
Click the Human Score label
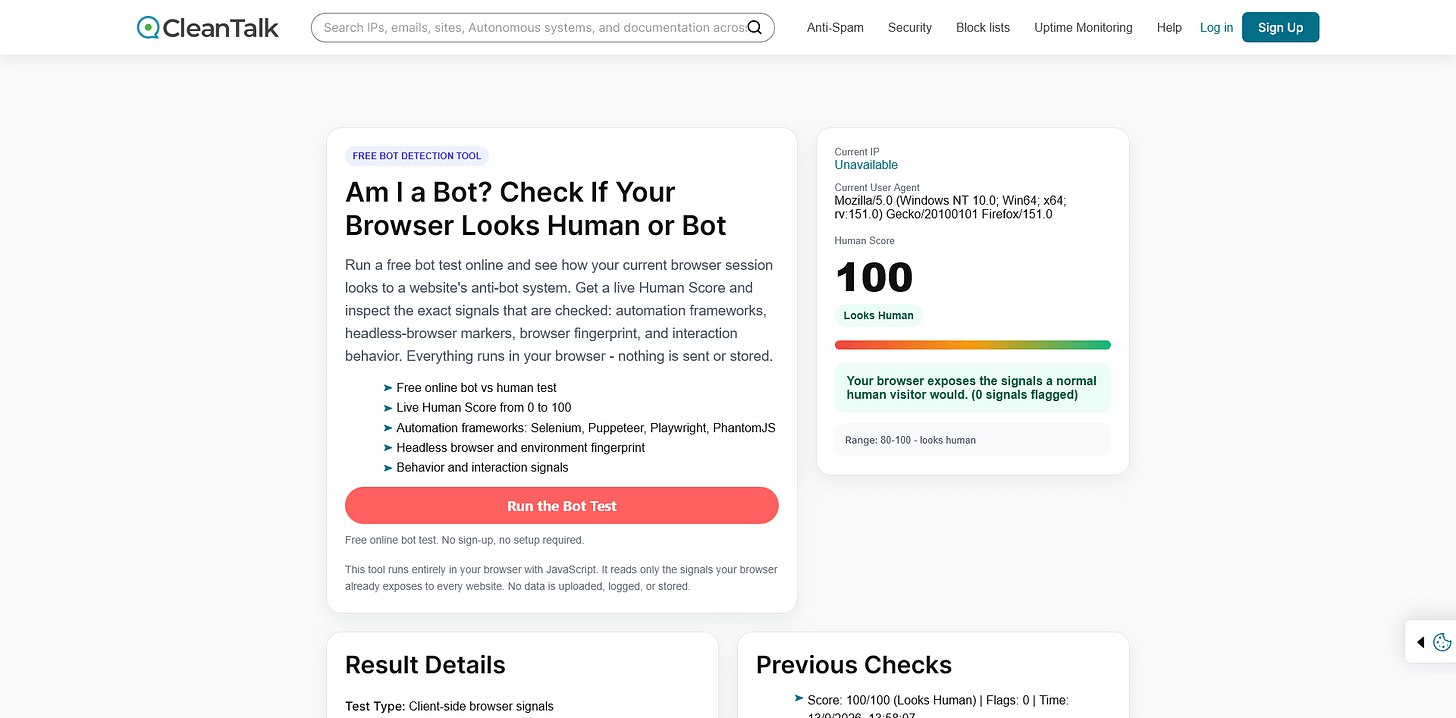click(865, 241)
